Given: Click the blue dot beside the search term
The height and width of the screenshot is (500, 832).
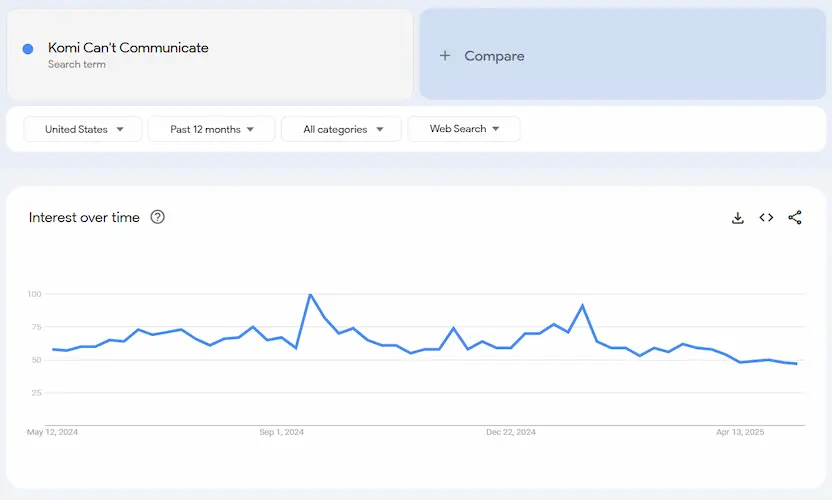Looking at the screenshot, I should (28, 49).
